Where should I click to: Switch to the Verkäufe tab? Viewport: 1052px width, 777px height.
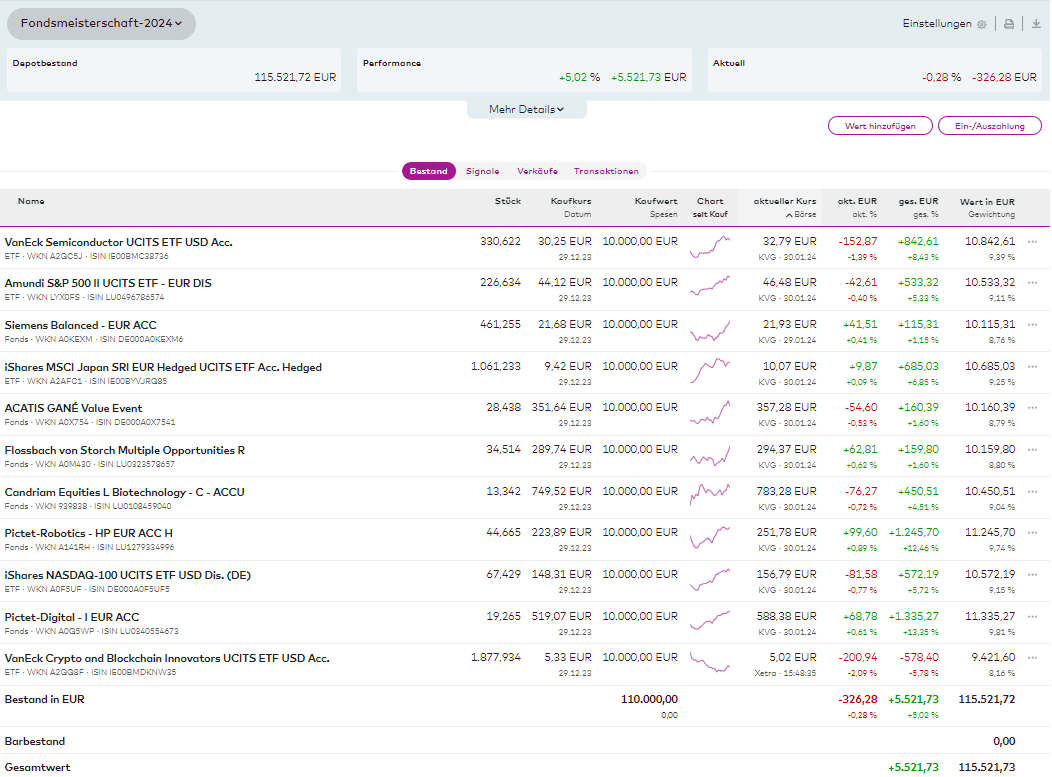[537, 171]
